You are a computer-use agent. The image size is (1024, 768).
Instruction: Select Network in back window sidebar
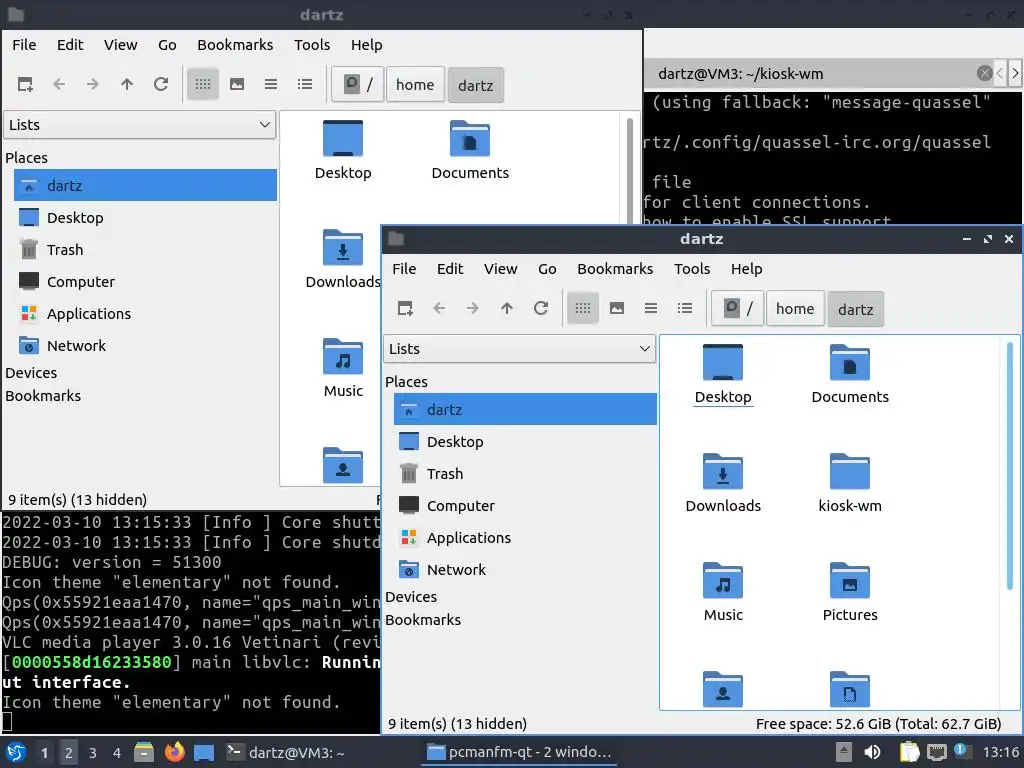coord(145,345)
